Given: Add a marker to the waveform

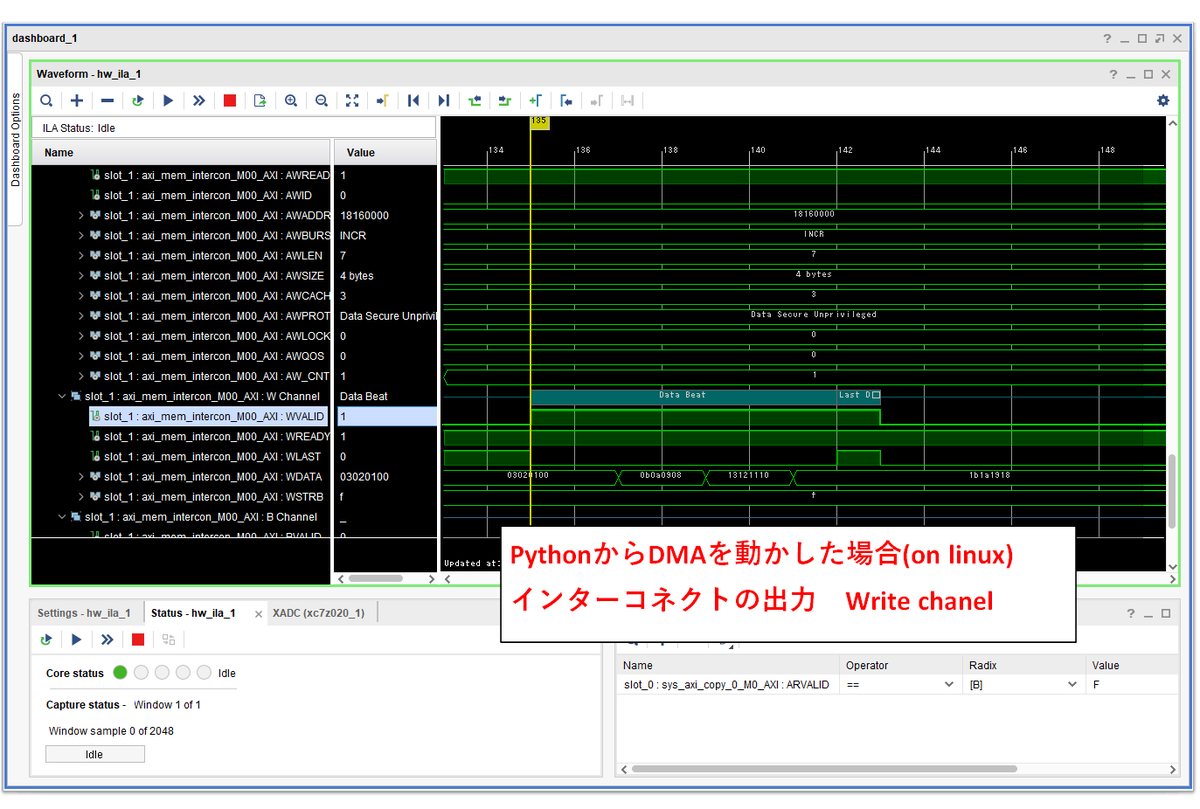Looking at the screenshot, I should (535, 101).
